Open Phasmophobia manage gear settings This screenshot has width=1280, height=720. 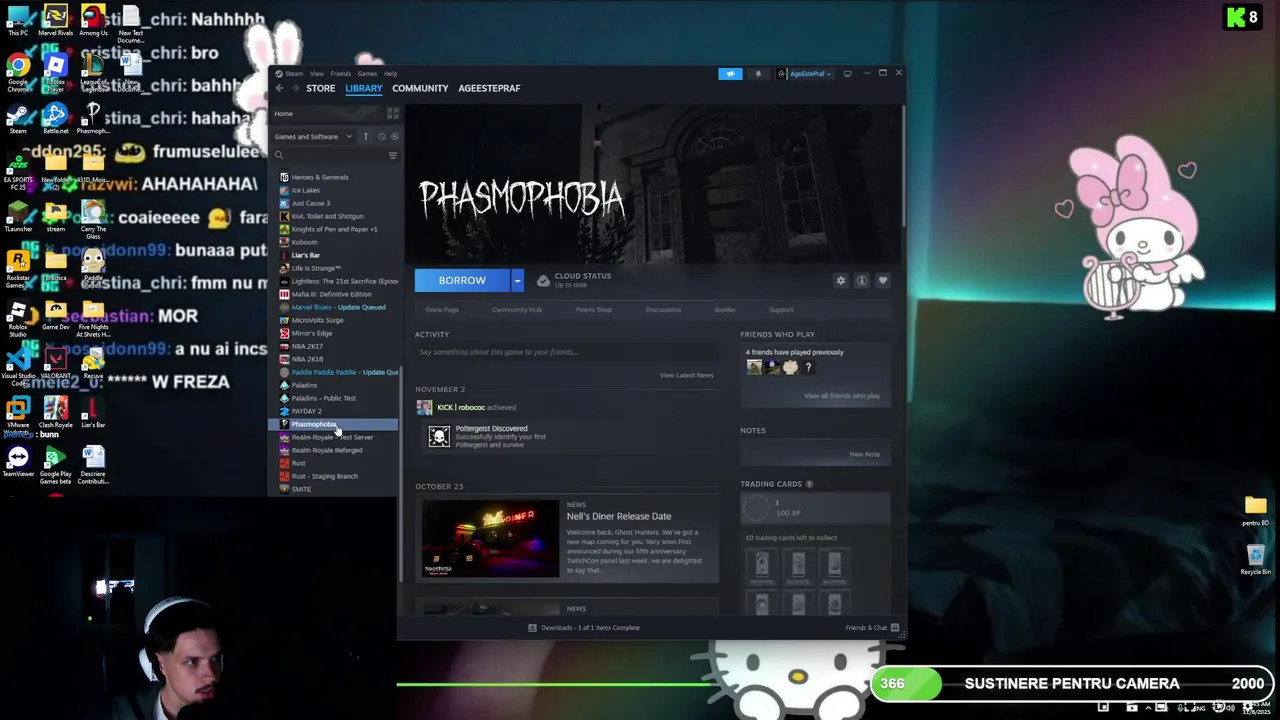coord(840,281)
